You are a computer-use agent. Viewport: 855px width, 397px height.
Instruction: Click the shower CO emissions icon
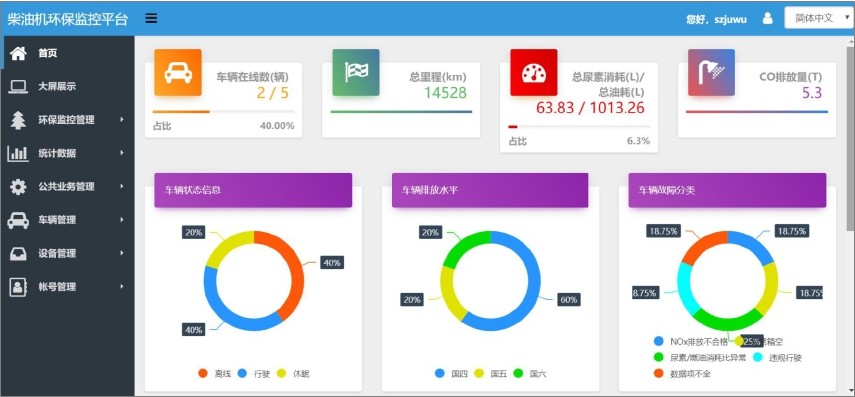click(711, 73)
